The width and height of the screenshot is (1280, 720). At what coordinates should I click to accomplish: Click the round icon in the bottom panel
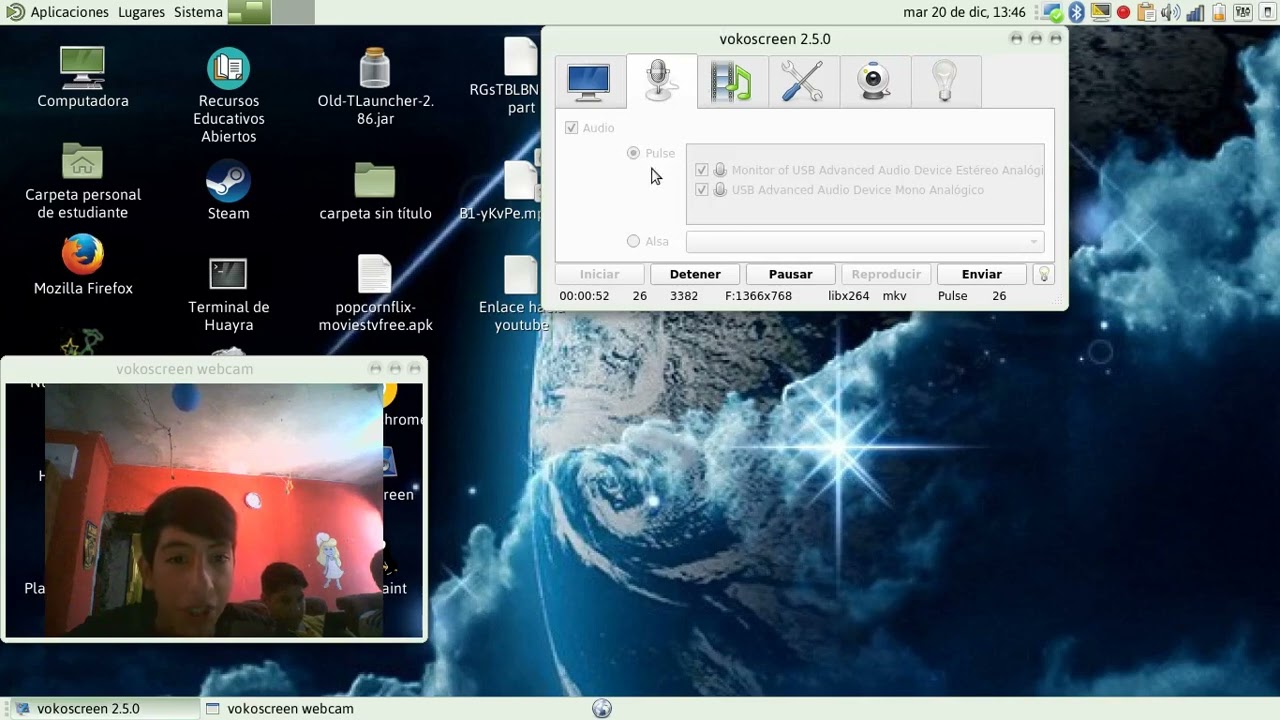click(x=602, y=708)
